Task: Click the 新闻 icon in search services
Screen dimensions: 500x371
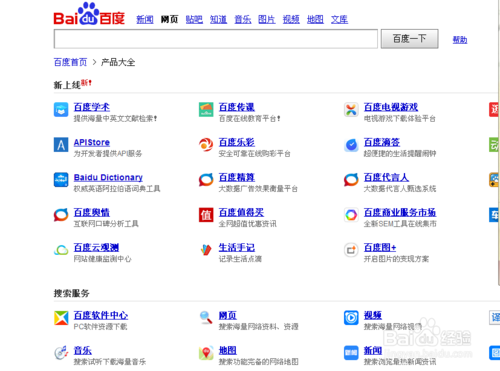Action: (x=351, y=353)
